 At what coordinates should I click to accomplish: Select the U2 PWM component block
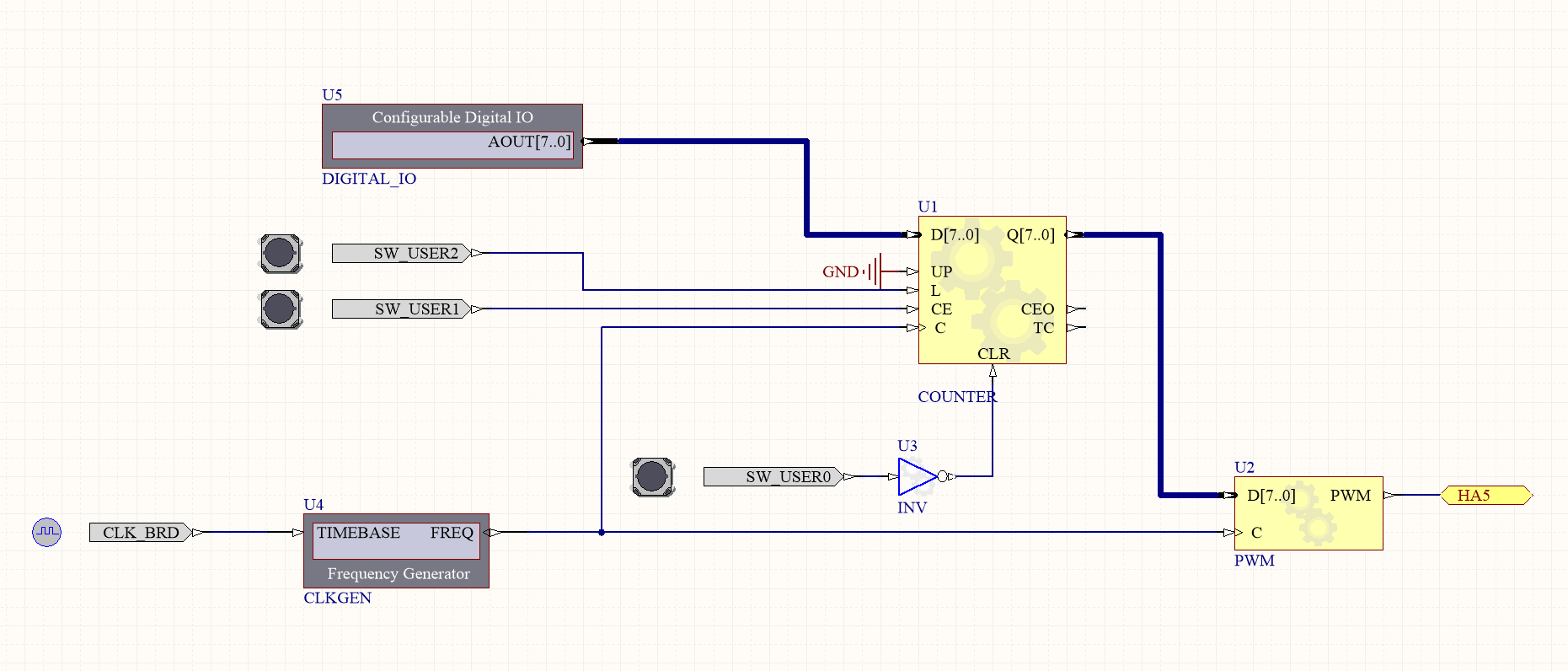click(x=1308, y=513)
